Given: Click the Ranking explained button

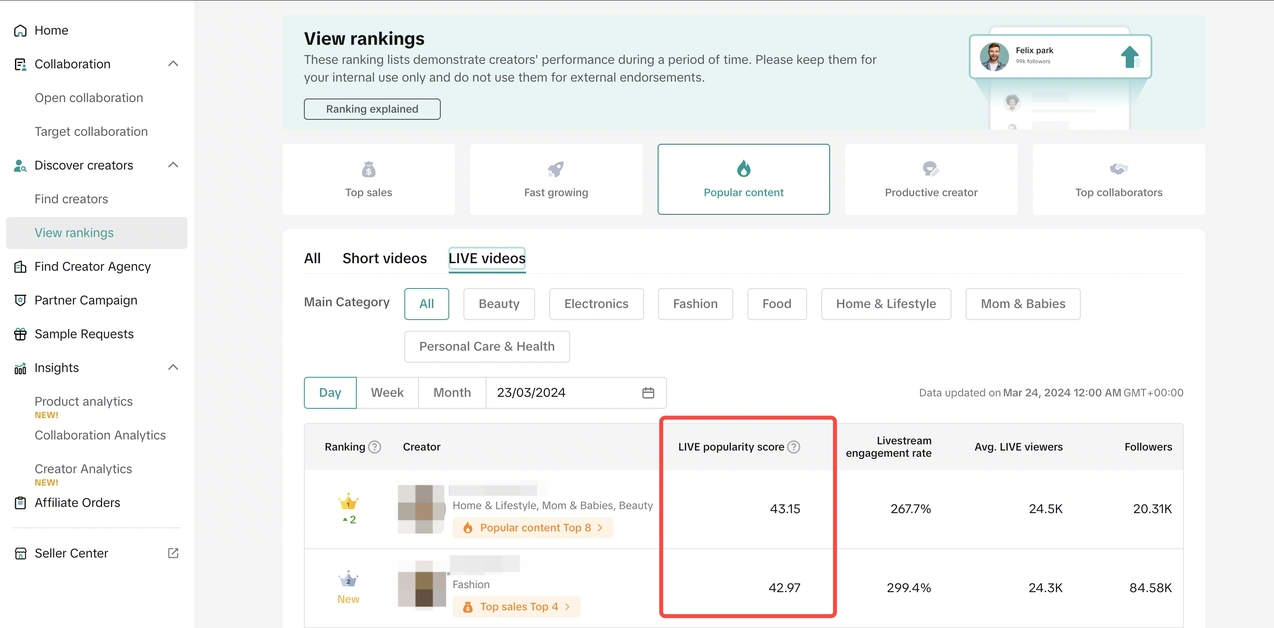Looking at the screenshot, I should 372,109.
